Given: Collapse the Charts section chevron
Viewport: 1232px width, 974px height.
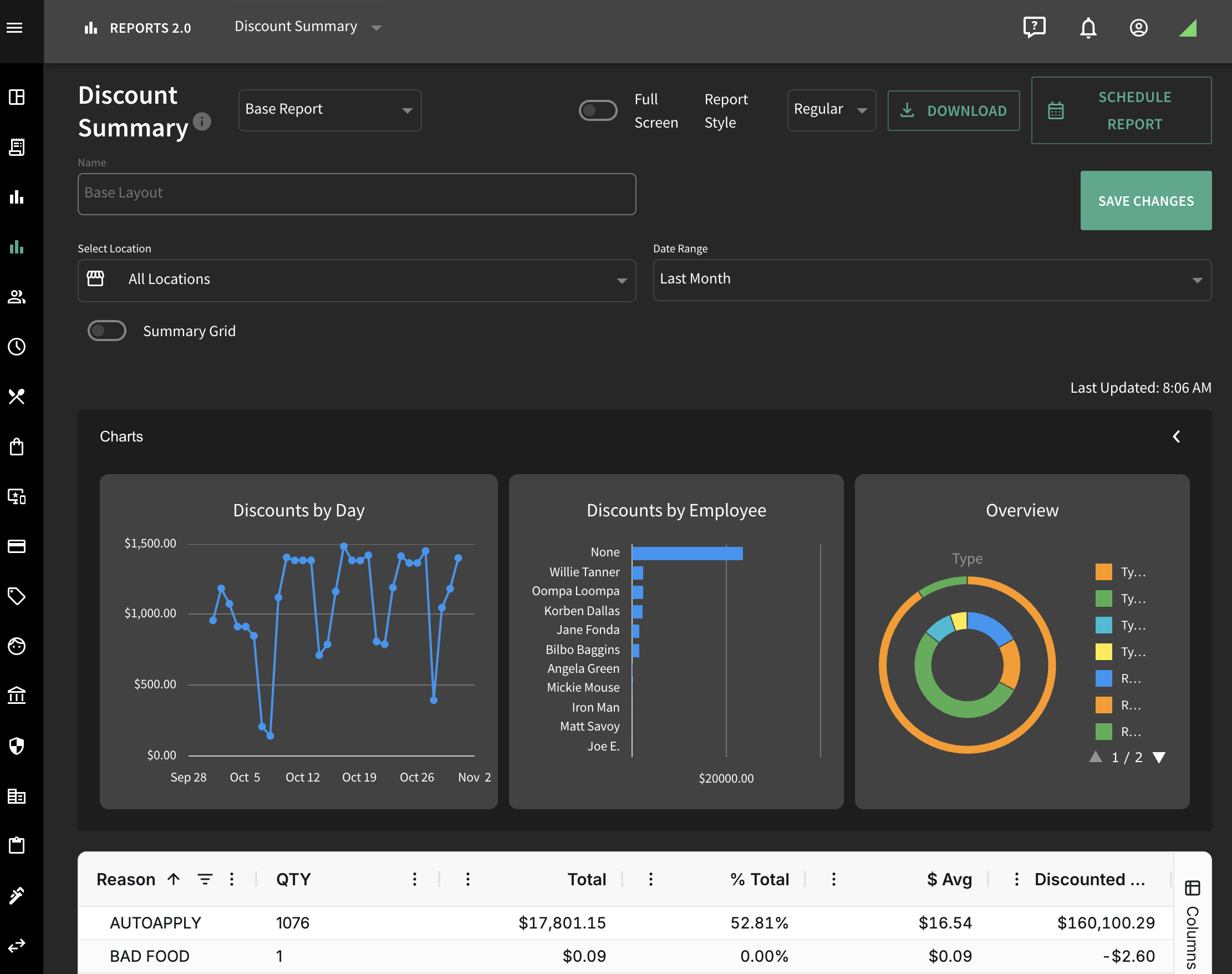Looking at the screenshot, I should point(1176,437).
